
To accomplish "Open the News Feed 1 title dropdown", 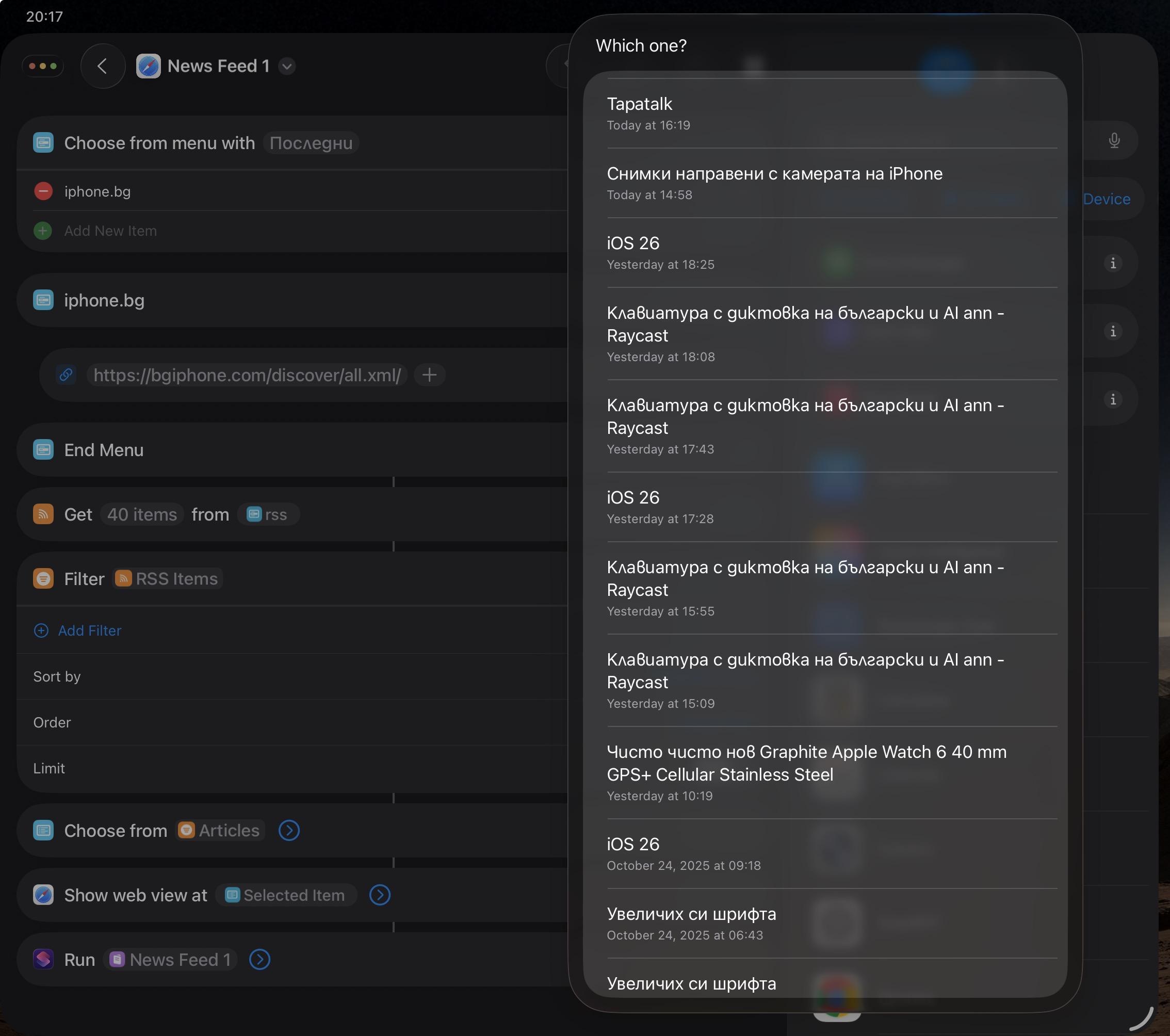I will (x=287, y=67).
